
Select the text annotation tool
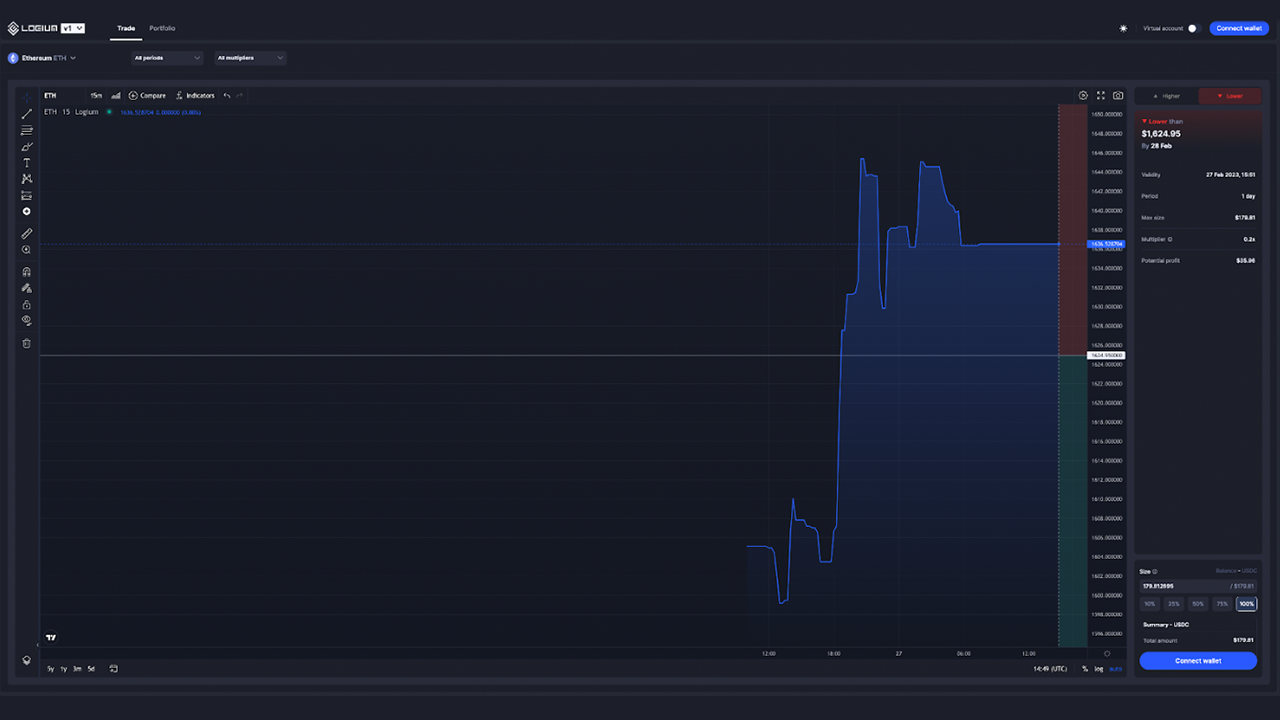[27, 163]
